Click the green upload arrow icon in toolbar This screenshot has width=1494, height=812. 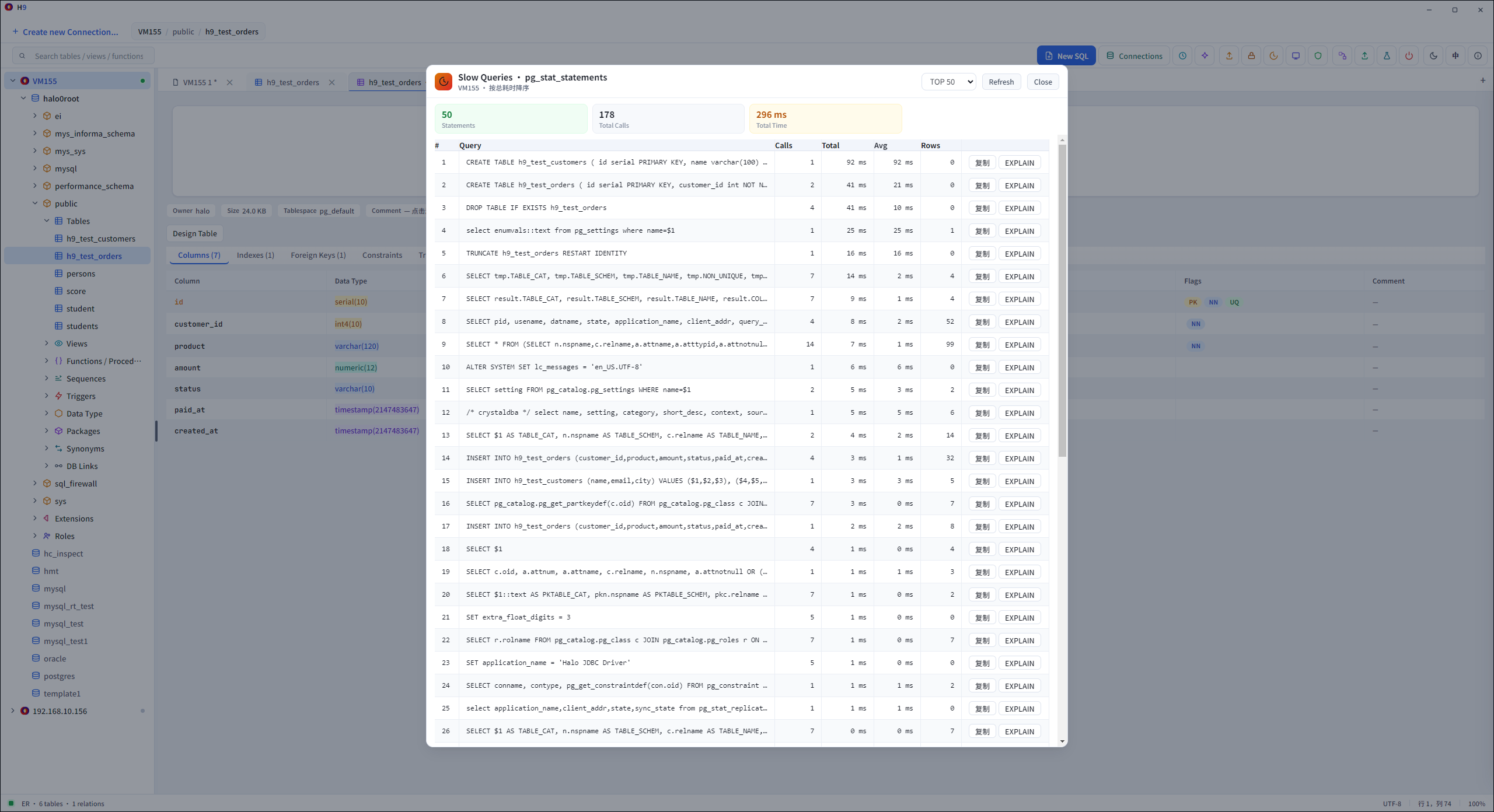[1364, 56]
